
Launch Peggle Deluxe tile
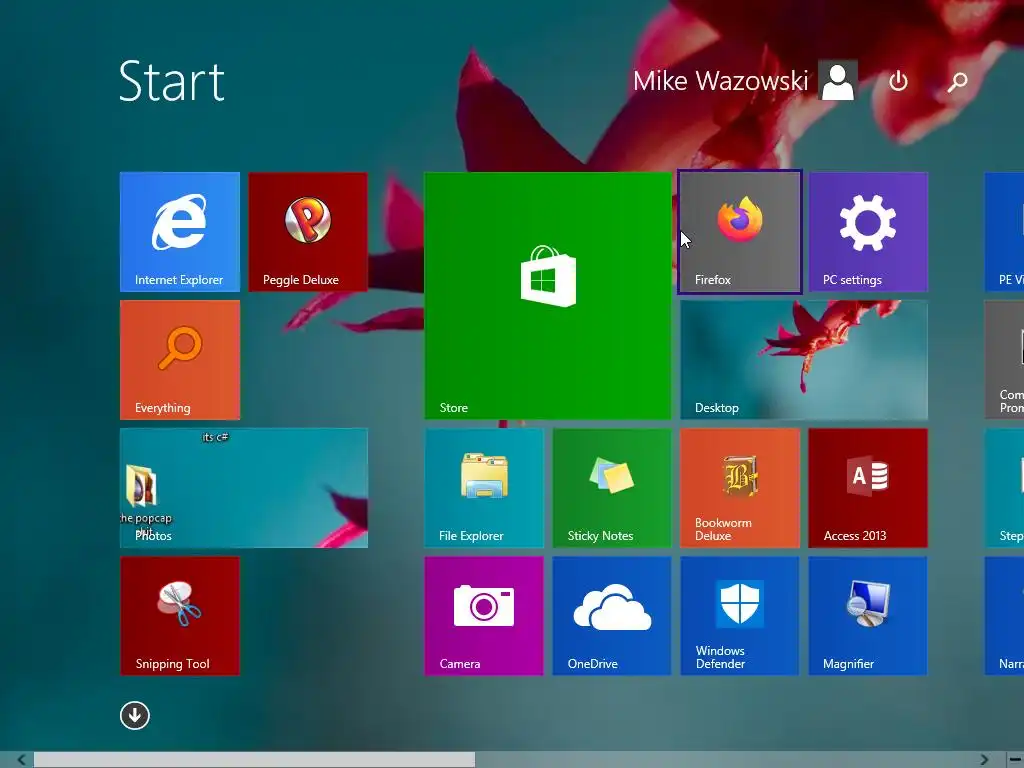pos(308,232)
